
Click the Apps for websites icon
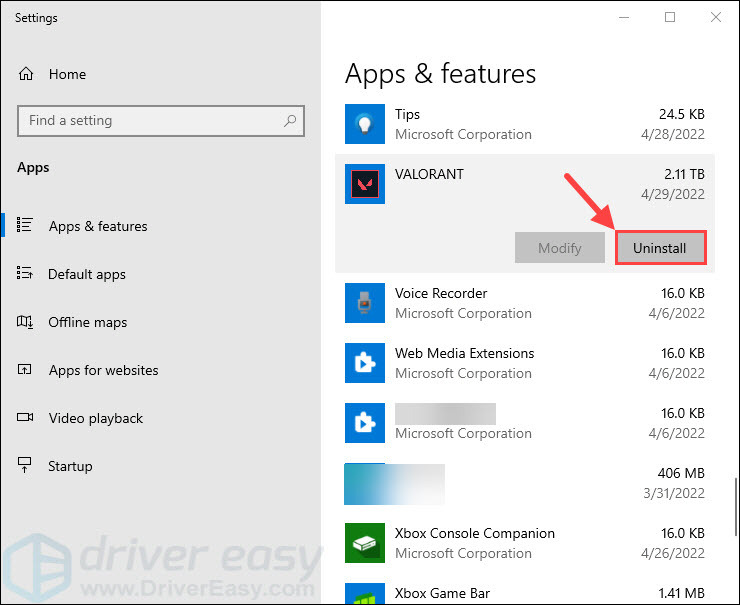coord(25,369)
